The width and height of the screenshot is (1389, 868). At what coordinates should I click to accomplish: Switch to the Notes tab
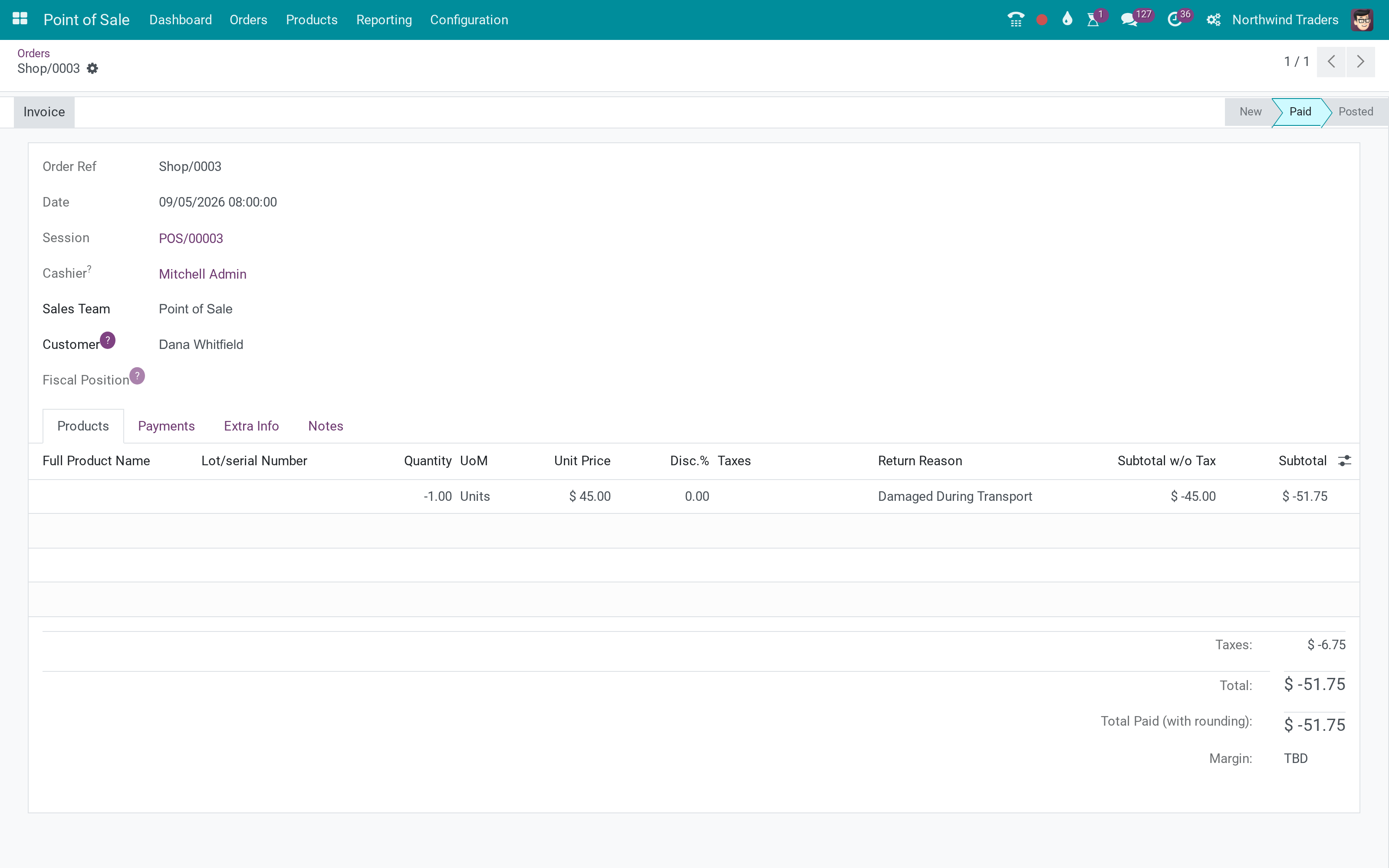(326, 426)
